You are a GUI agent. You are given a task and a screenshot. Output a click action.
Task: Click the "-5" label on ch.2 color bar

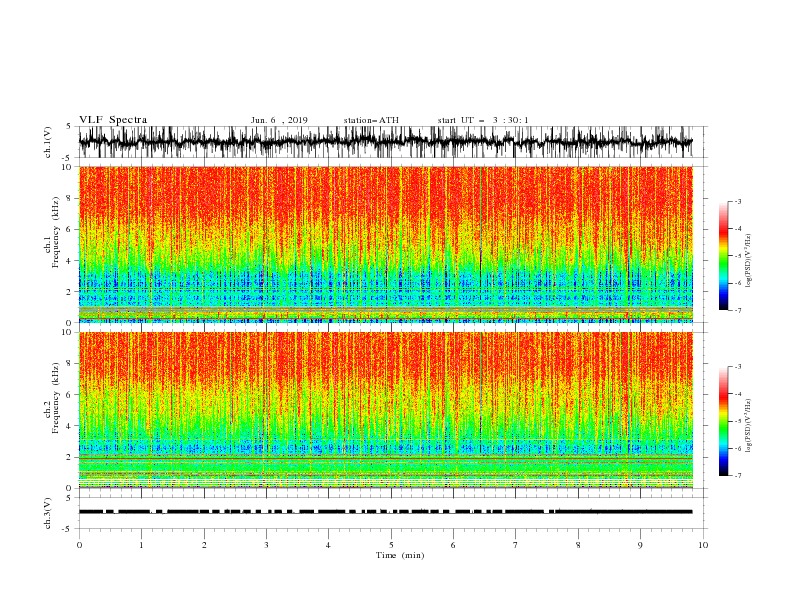coord(738,421)
